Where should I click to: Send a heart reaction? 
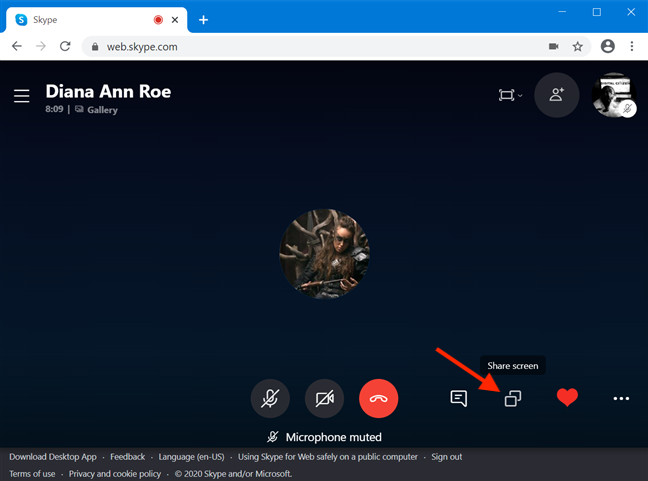pyautogui.click(x=567, y=398)
